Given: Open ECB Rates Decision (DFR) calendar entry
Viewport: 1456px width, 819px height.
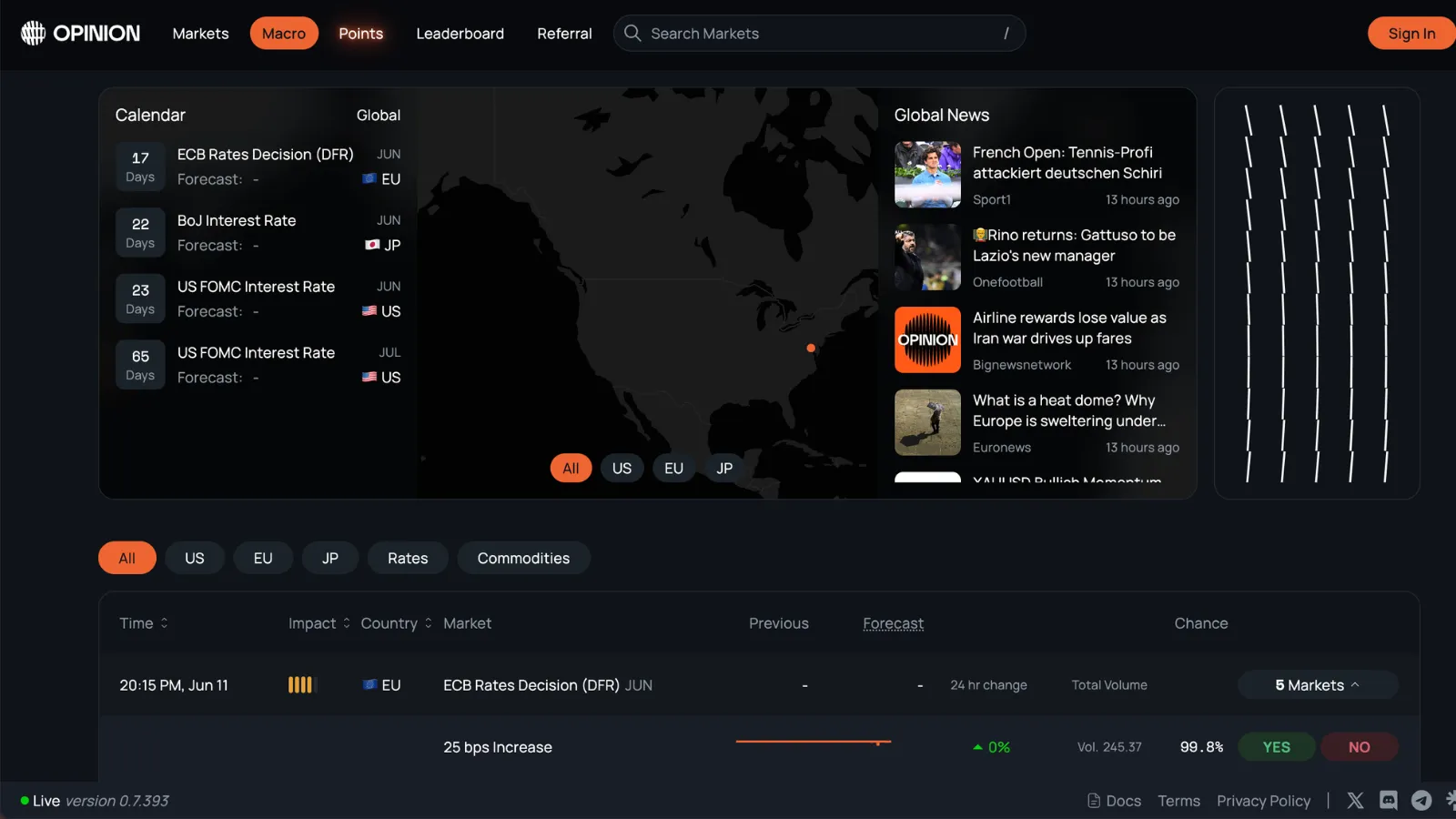Looking at the screenshot, I should click(x=258, y=167).
